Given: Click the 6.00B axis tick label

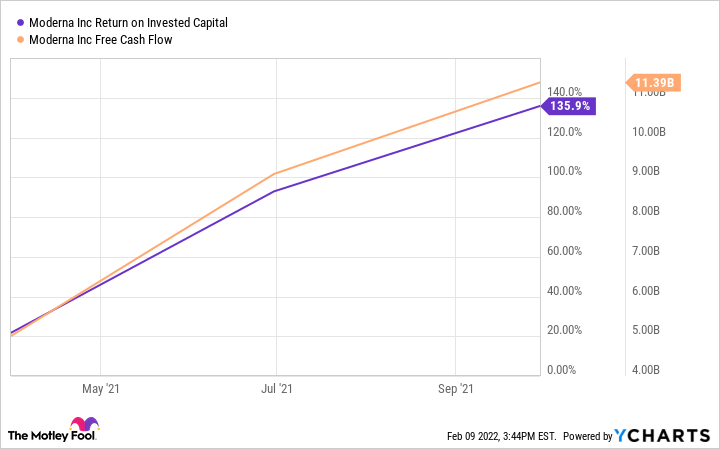Looking at the screenshot, I should coord(645,291).
